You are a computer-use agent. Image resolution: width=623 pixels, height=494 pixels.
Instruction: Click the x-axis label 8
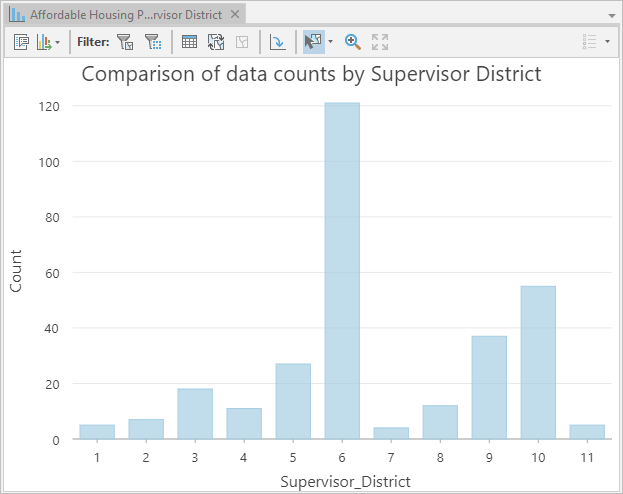click(440, 458)
